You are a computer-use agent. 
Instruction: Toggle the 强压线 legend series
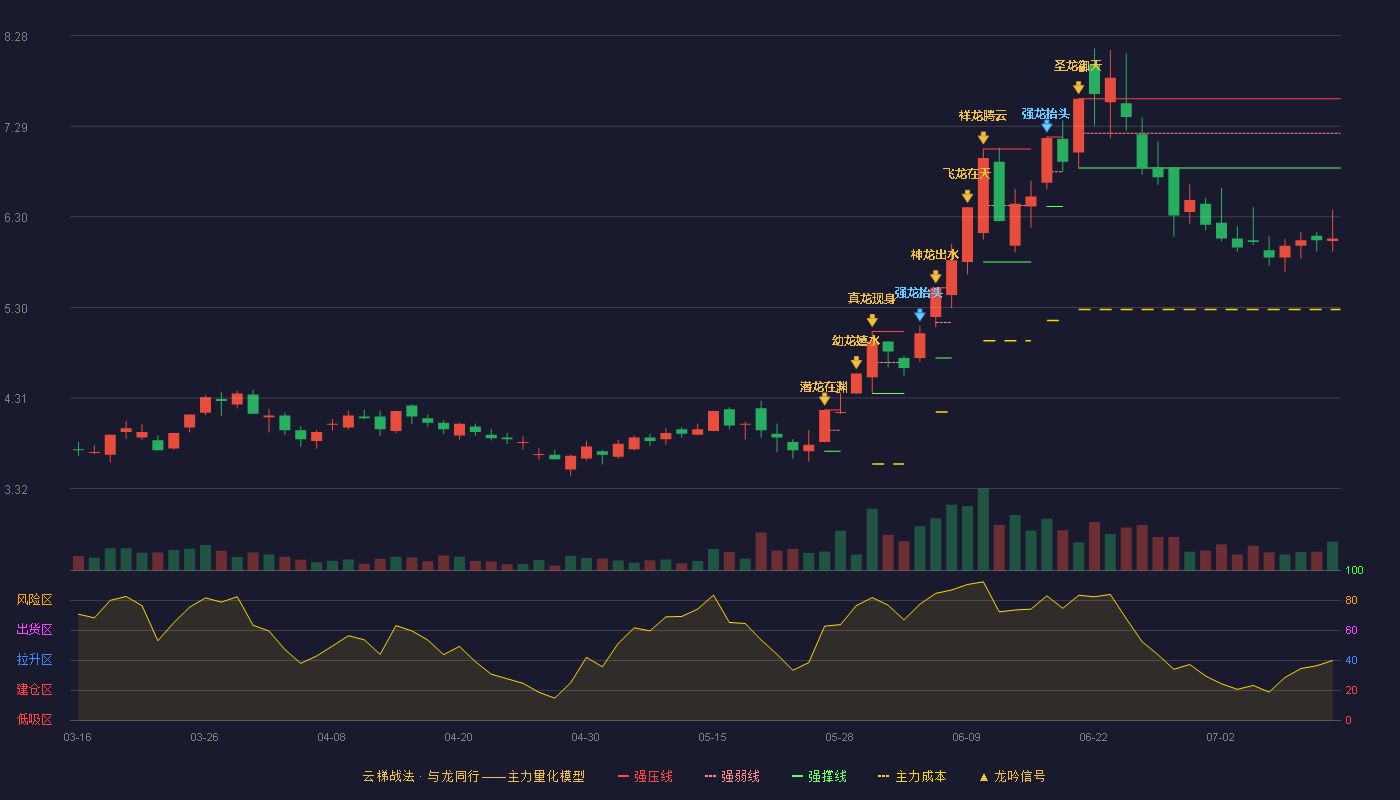coord(645,776)
